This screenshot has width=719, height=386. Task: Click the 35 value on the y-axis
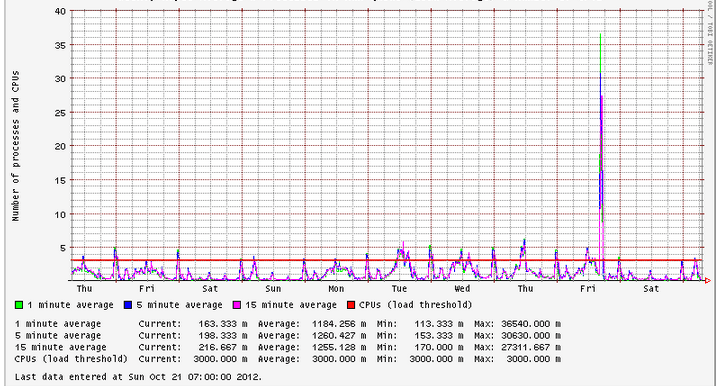click(x=60, y=45)
